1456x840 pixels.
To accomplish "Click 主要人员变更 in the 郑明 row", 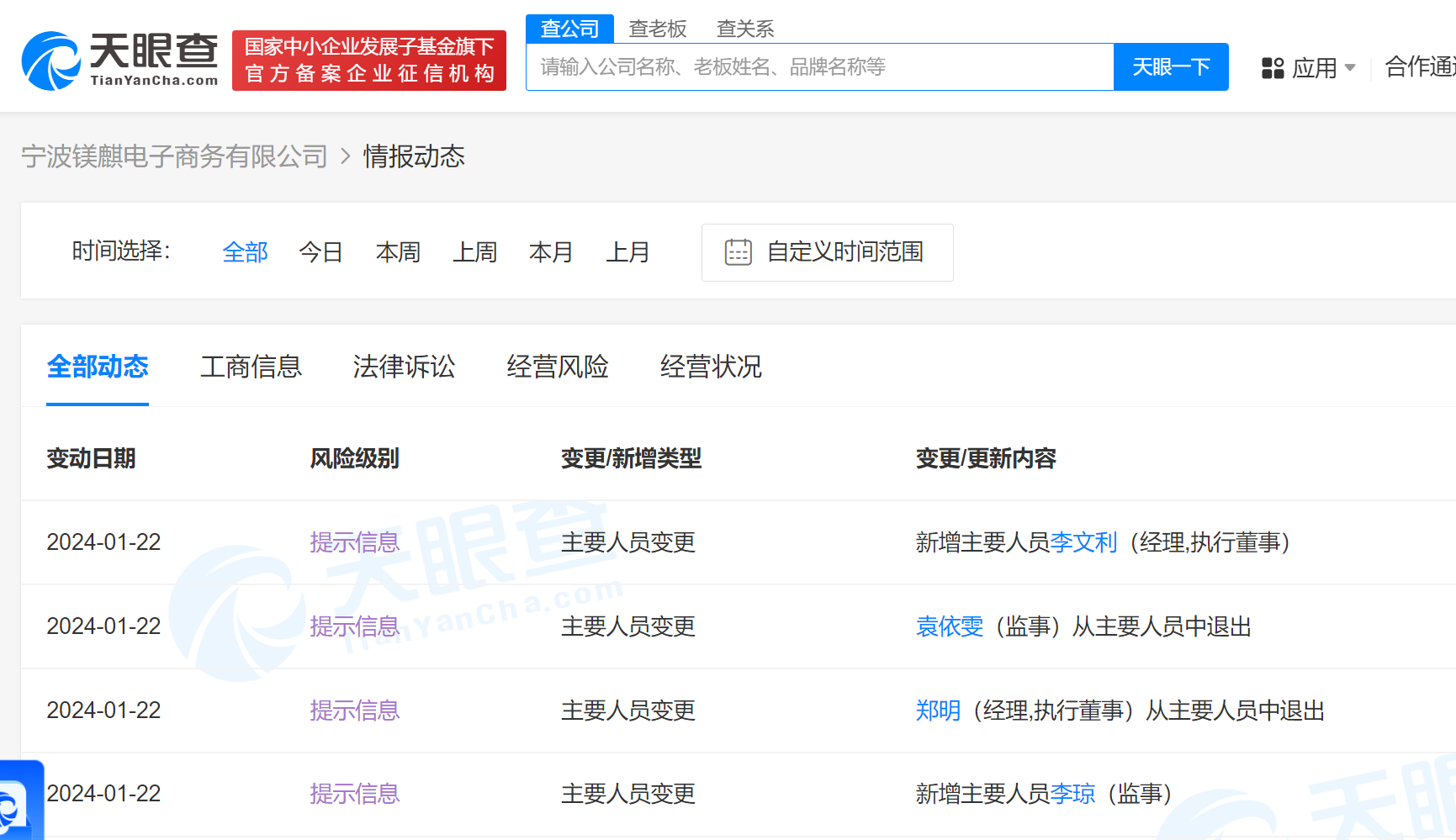I will [628, 711].
